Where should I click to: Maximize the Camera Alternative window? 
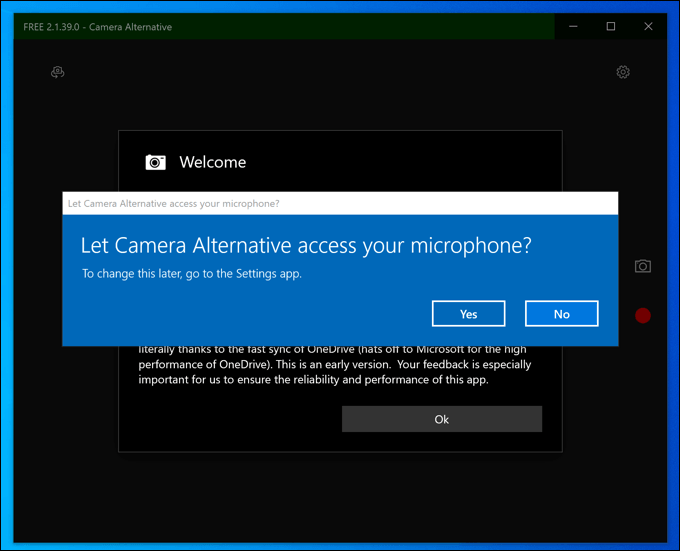point(611,27)
